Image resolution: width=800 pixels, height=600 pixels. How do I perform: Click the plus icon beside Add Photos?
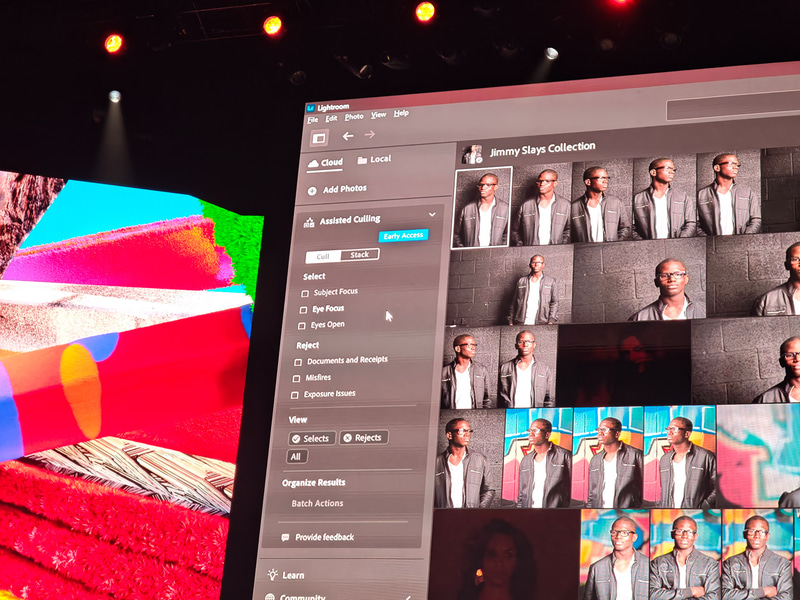(312, 191)
